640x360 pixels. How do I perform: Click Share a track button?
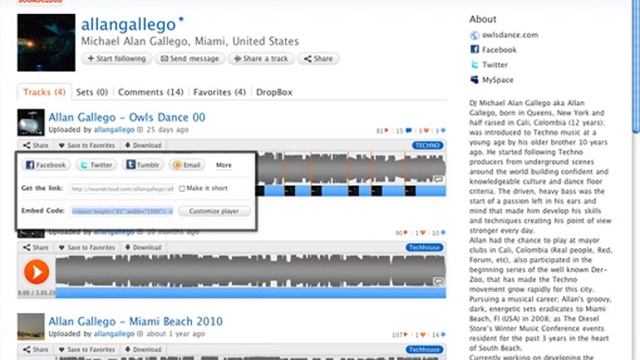[261, 59]
